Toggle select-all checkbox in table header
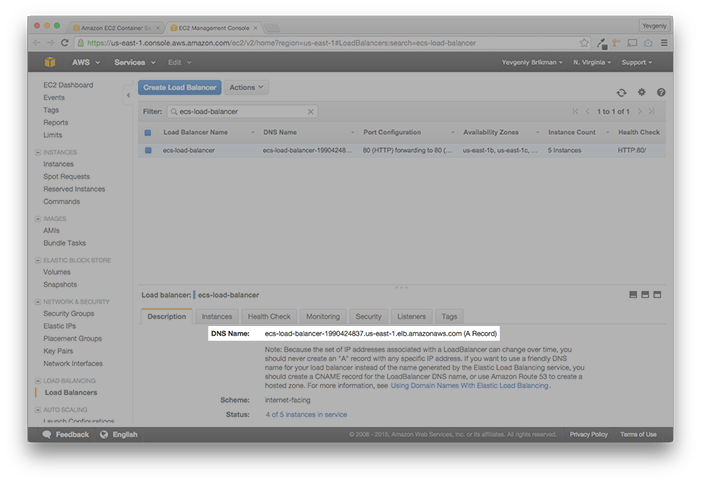701x482 pixels. click(148, 132)
